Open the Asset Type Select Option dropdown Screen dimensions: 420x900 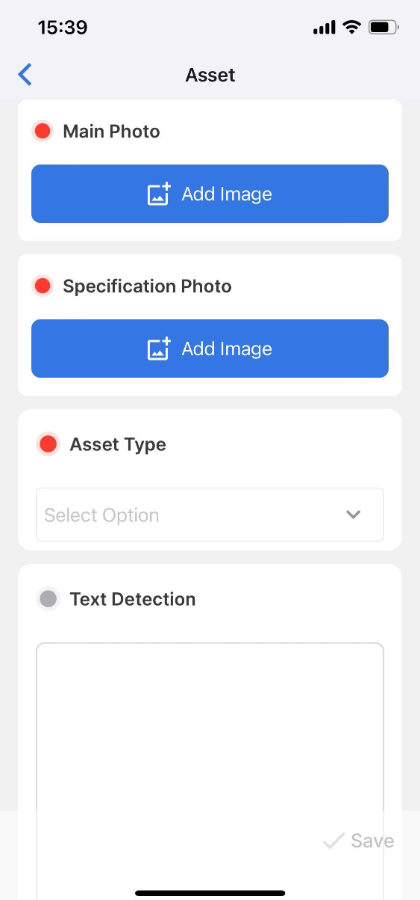click(210, 515)
